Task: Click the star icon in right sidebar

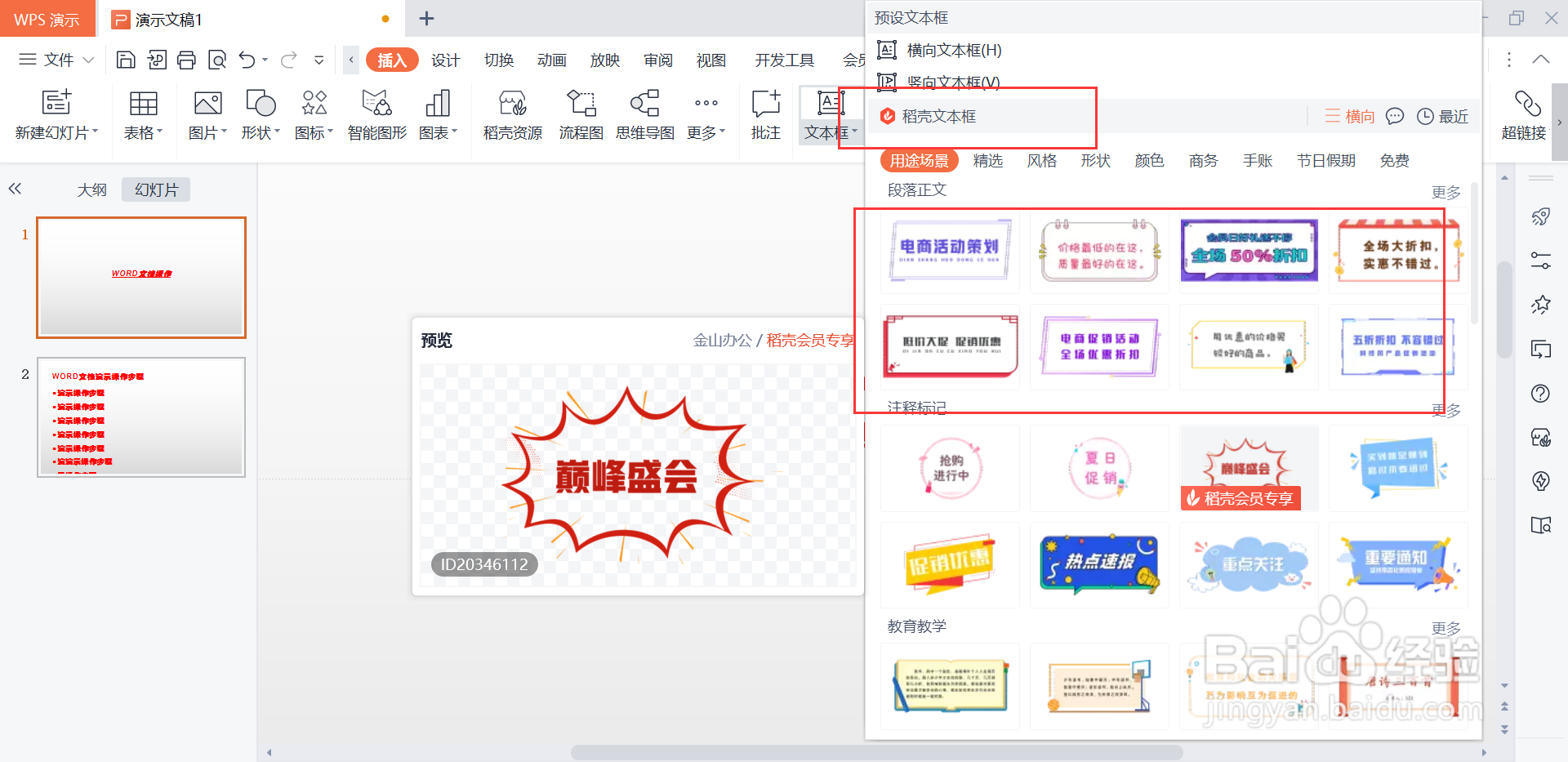Action: click(1540, 305)
